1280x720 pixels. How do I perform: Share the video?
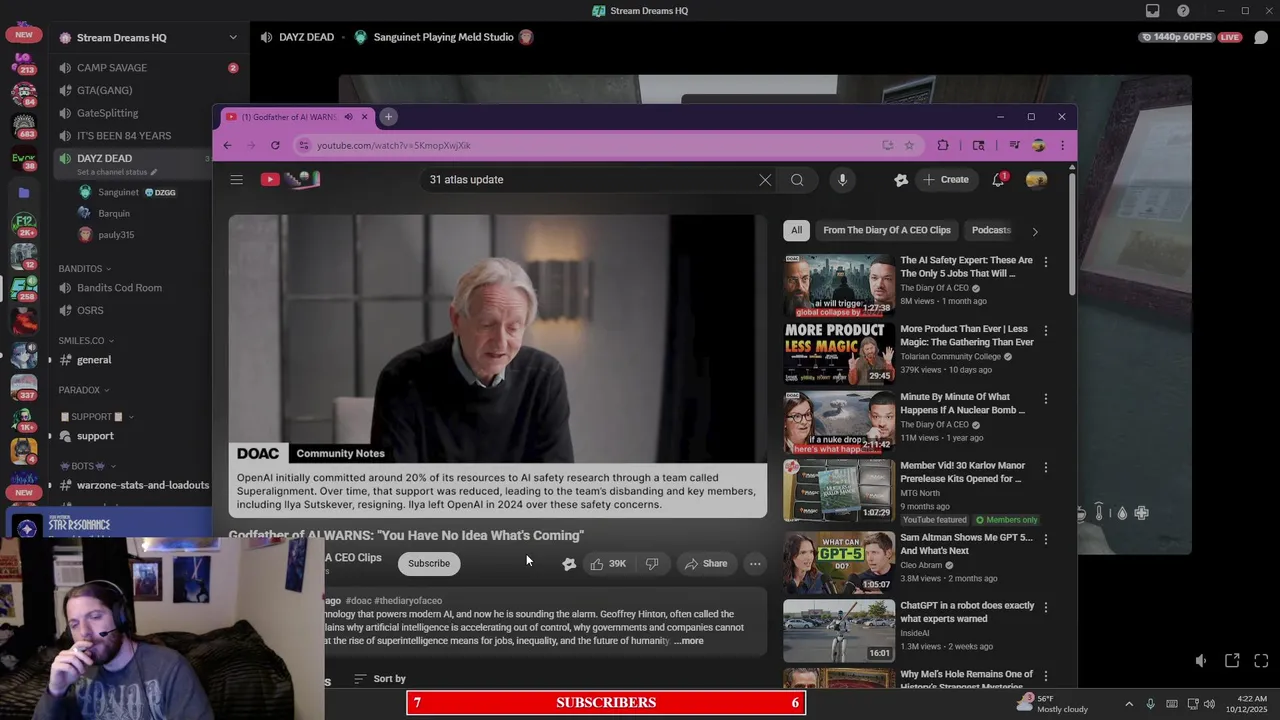point(706,564)
